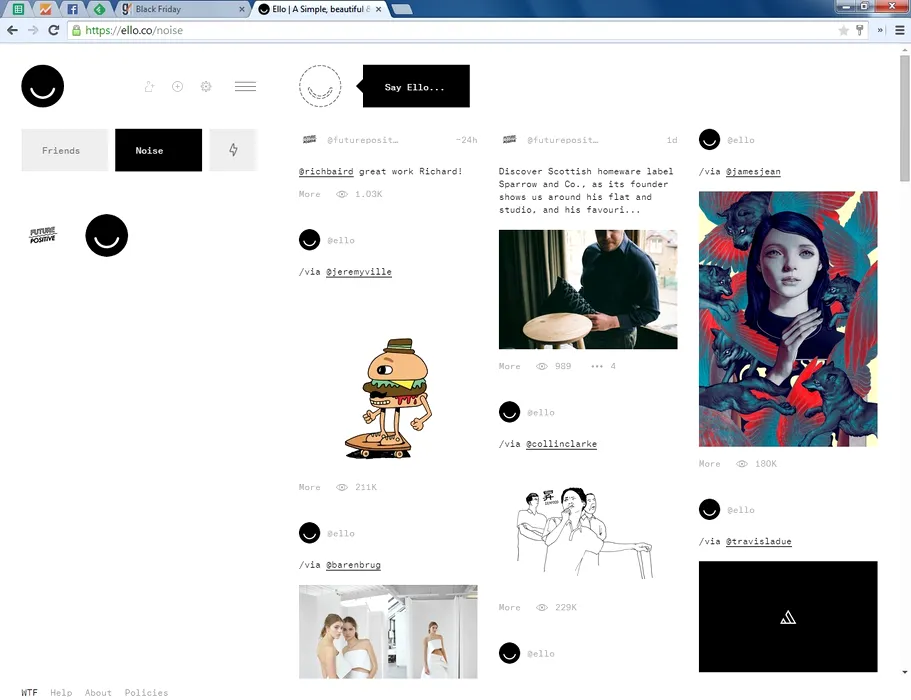
Task: Click Ello avatar above /via @jamesjean
Action: [709, 139]
